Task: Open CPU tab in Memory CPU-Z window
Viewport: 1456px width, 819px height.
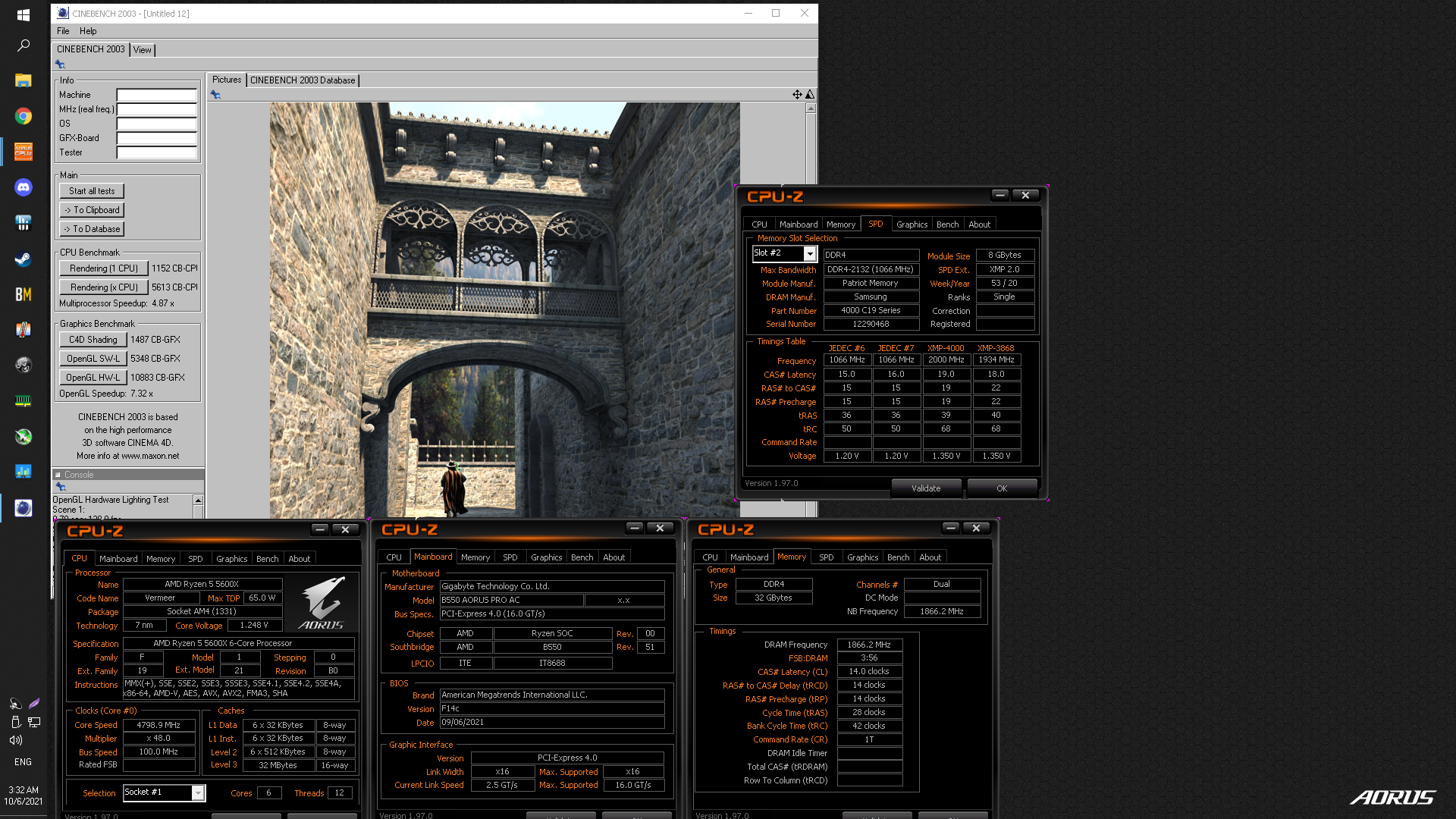Action: click(710, 557)
